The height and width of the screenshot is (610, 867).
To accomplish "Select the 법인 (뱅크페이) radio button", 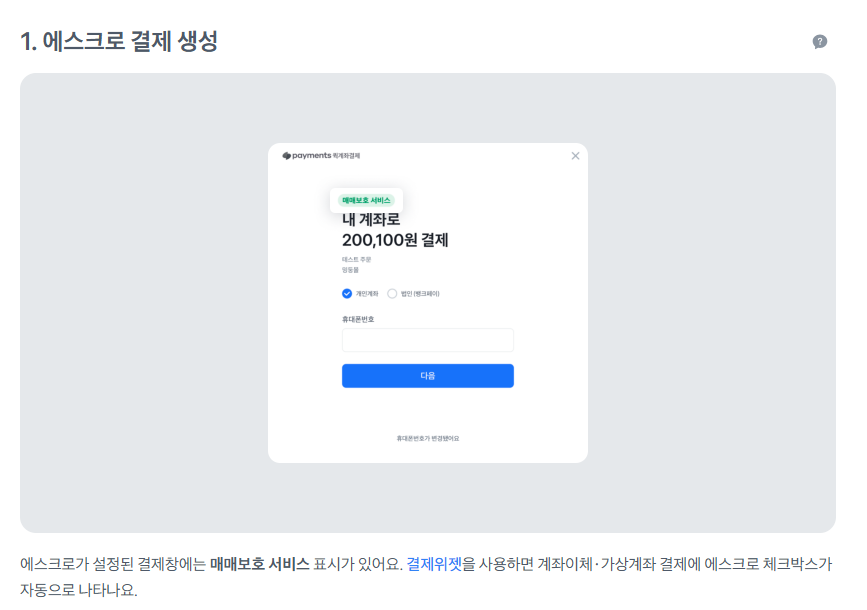I will pyautogui.click(x=392, y=294).
